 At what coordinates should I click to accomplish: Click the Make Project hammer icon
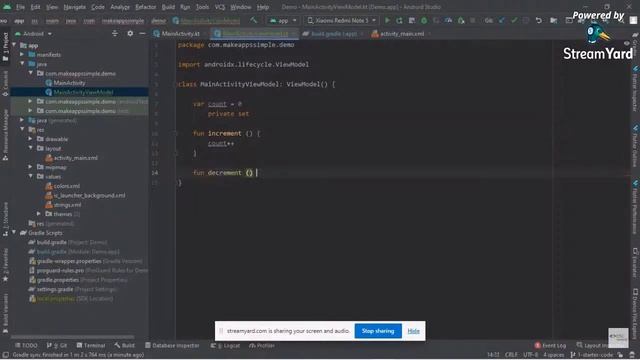click(x=254, y=20)
